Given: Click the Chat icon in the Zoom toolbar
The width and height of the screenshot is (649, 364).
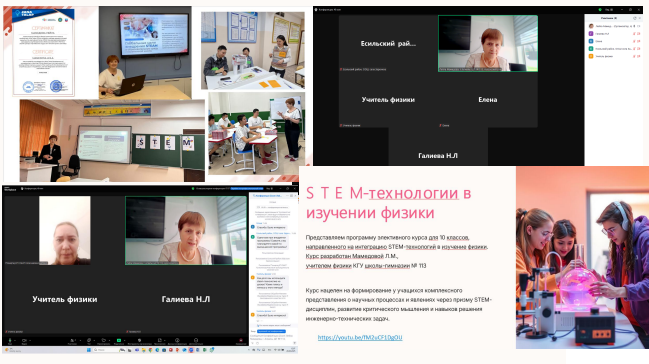Looking at the screenshot, I should (x=89, y=340).
